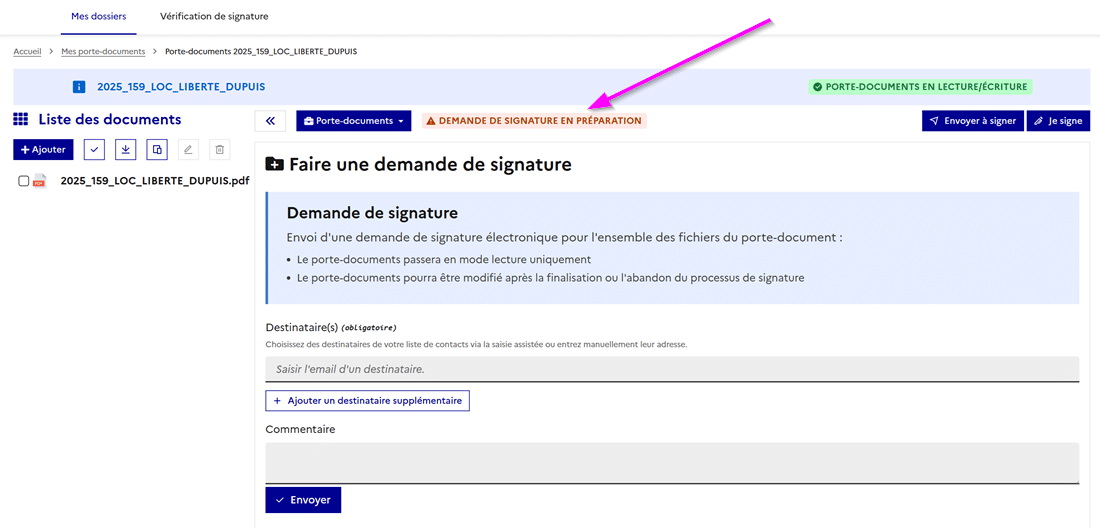1100x528 pixels.
Task: Click the trash delete icon
Action: (220, 149)
